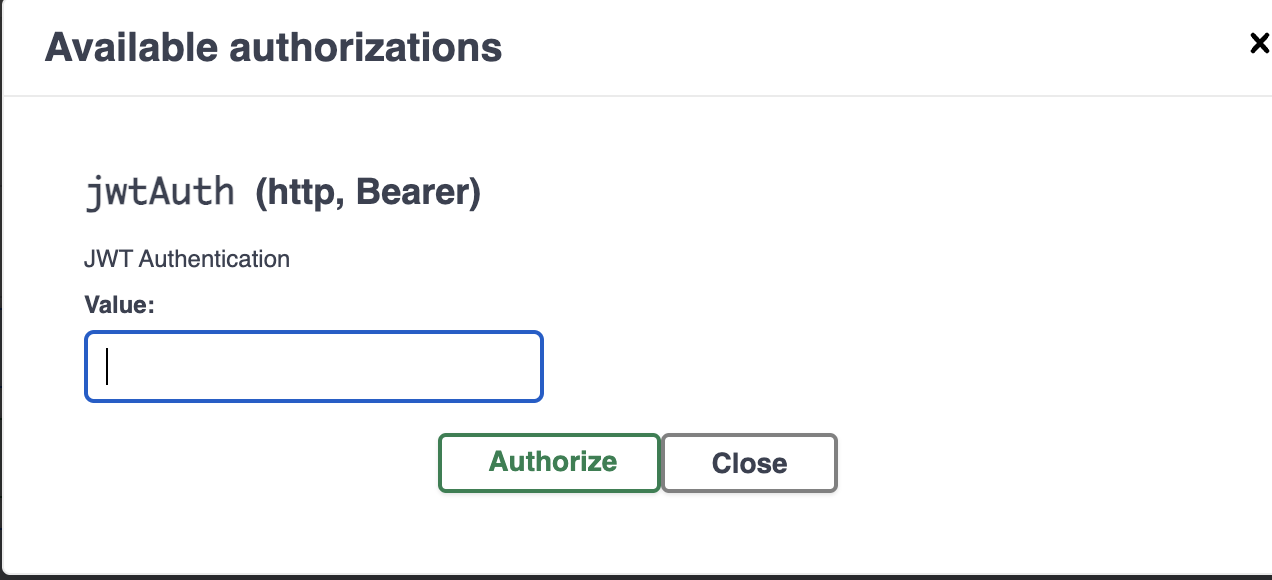The image size is (1272, 580).
Task: Click the X icon to dismiss the dialog
Action: click(1259, 44)
